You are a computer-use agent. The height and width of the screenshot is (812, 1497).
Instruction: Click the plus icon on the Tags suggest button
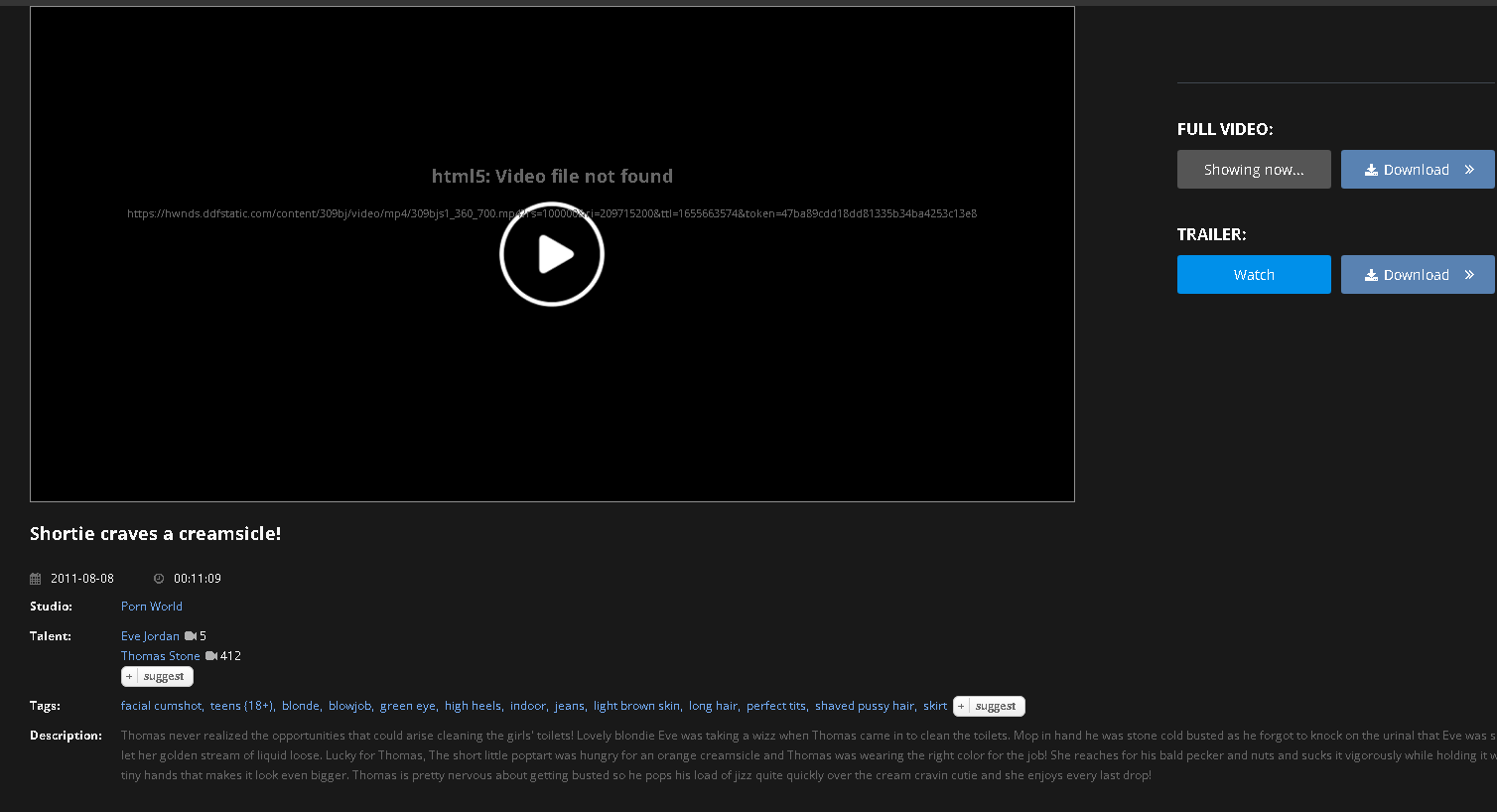tap(961, 707)
